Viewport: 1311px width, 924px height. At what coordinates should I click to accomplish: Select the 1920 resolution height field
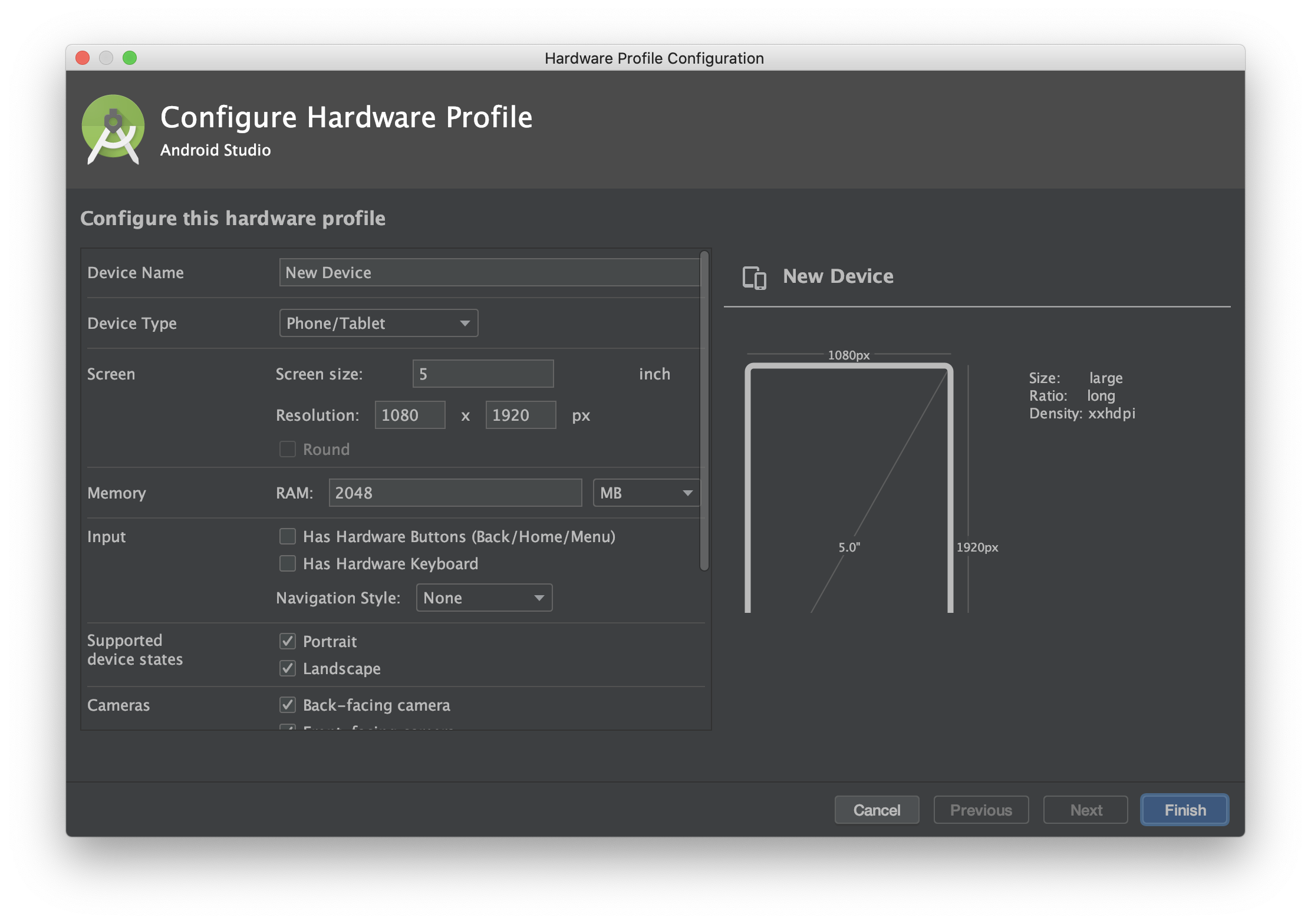point(520,415)
